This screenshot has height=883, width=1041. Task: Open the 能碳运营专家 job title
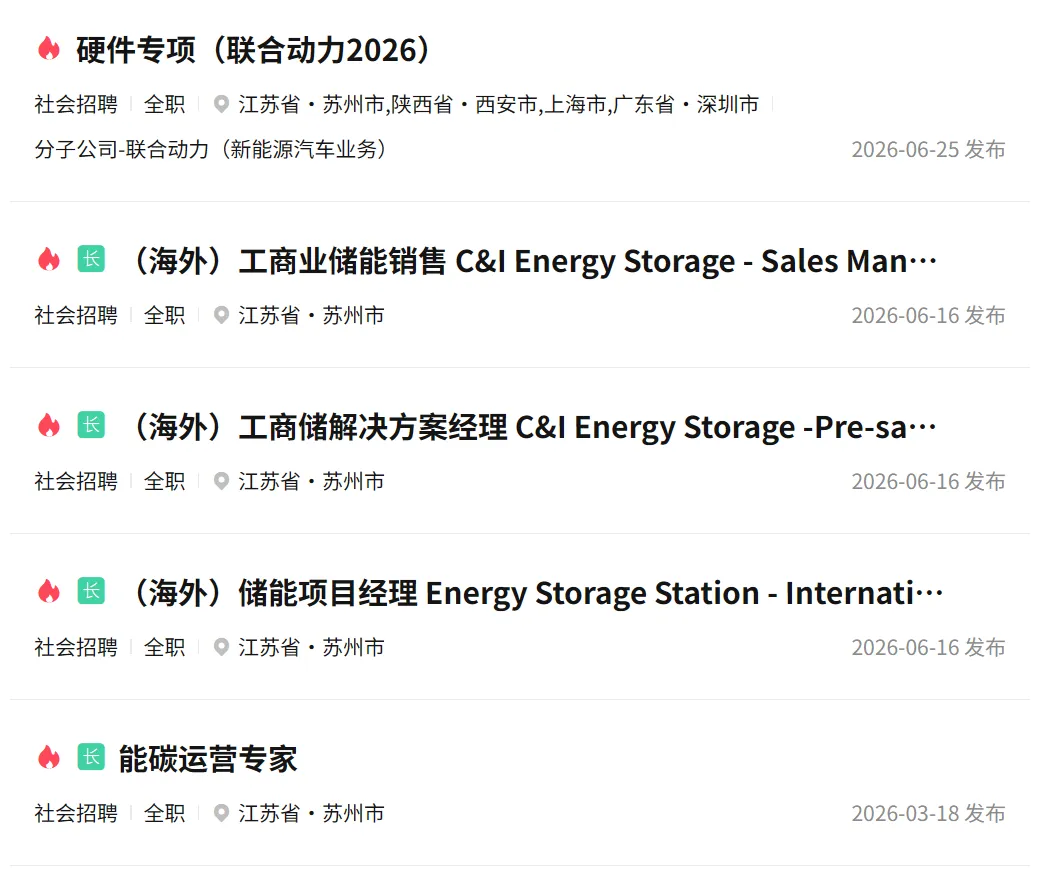point(208,759)
